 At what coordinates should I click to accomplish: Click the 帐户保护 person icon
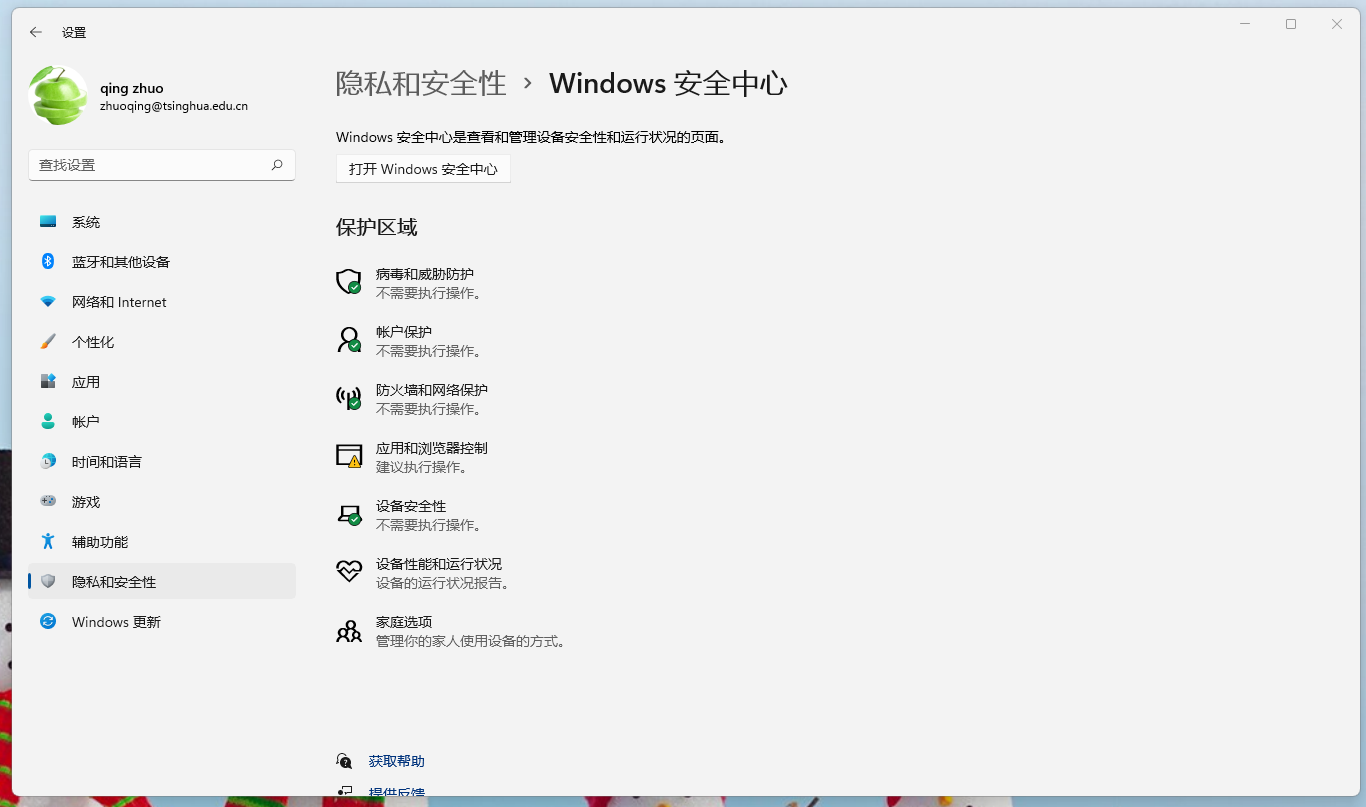[x=348, y=340]
